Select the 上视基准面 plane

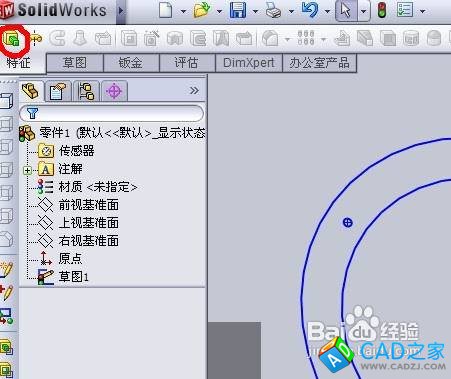click(78, 223)
